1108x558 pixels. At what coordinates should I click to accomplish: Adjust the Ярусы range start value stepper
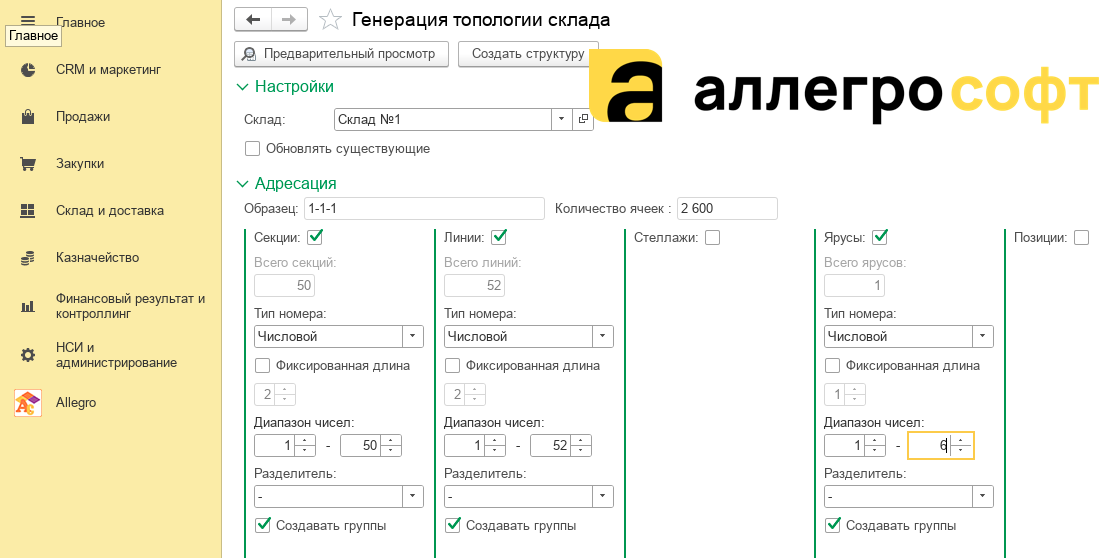(875, 446)
